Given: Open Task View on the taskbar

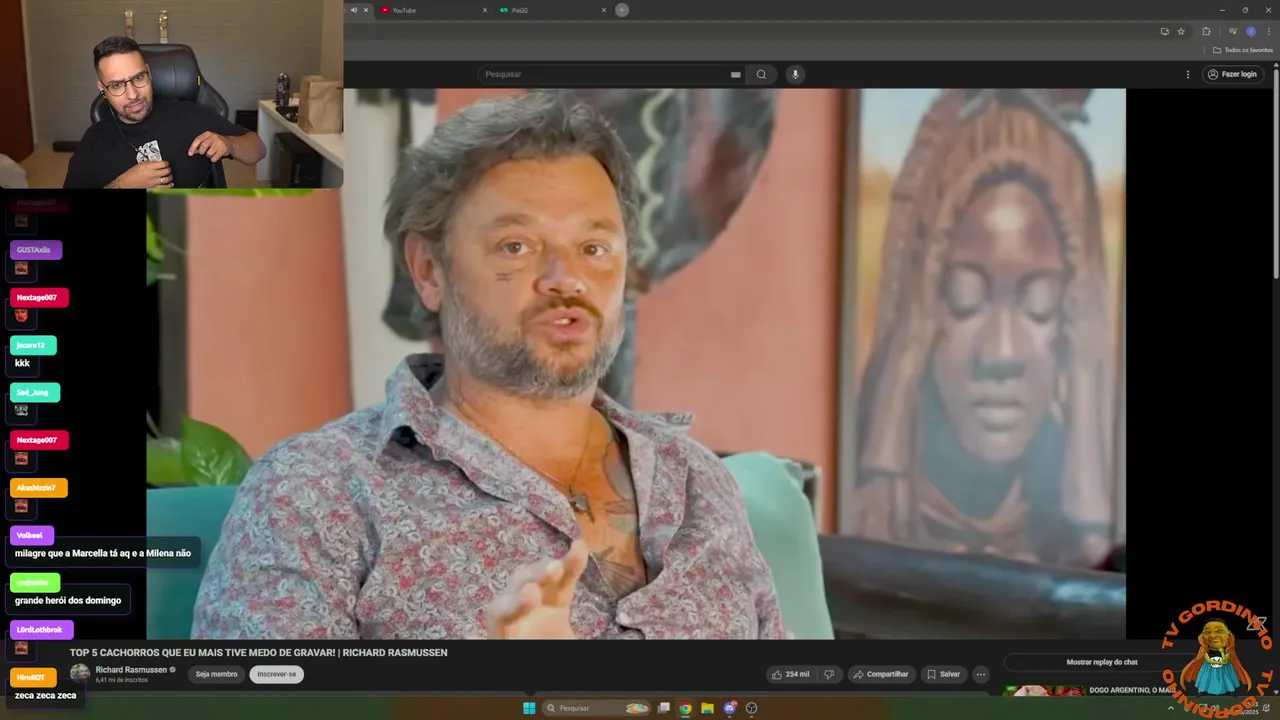Looking at the screenshot, I should (663, 708).
